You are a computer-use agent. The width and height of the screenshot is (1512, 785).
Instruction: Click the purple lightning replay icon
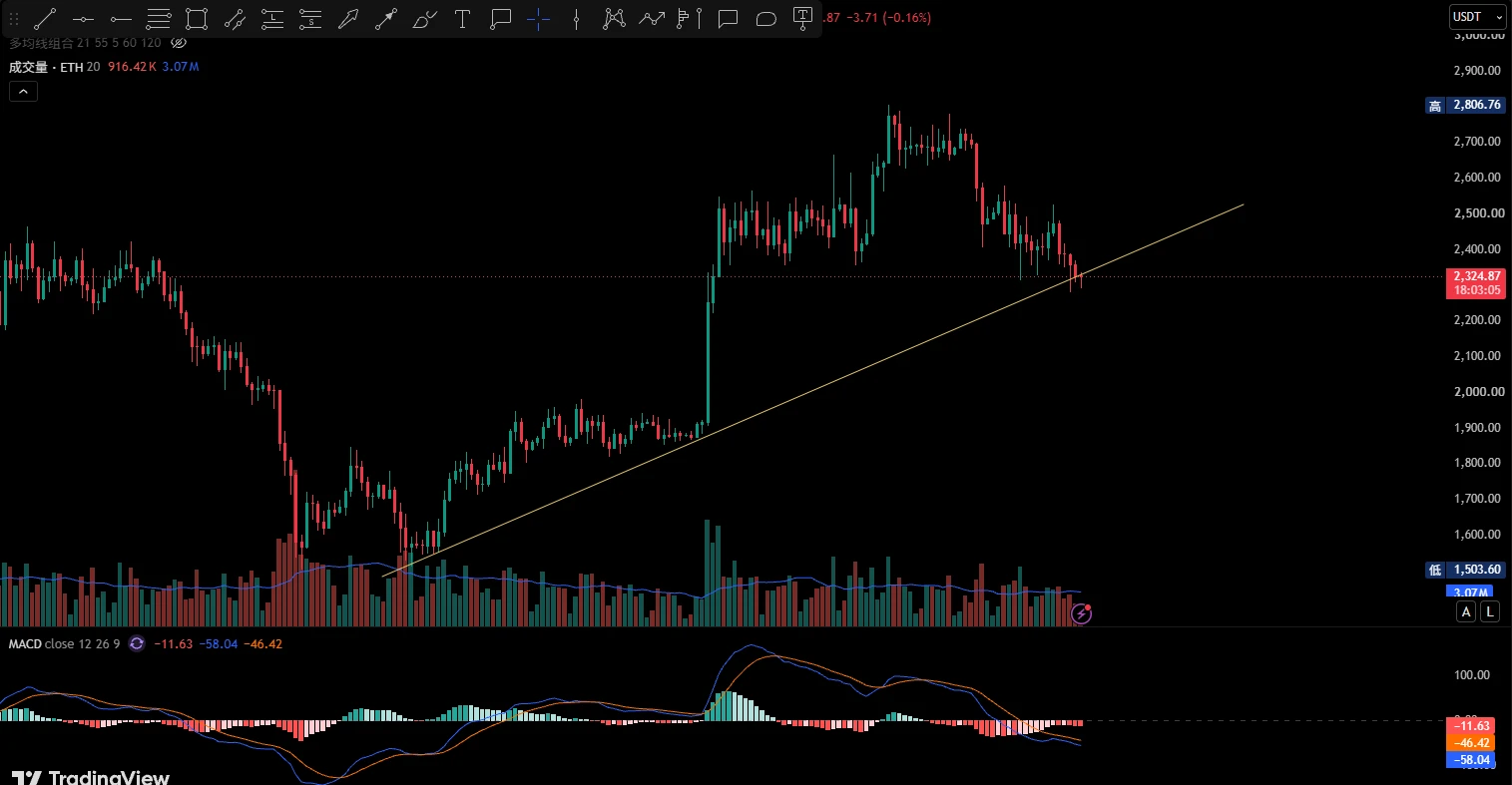coord(1081,613)
